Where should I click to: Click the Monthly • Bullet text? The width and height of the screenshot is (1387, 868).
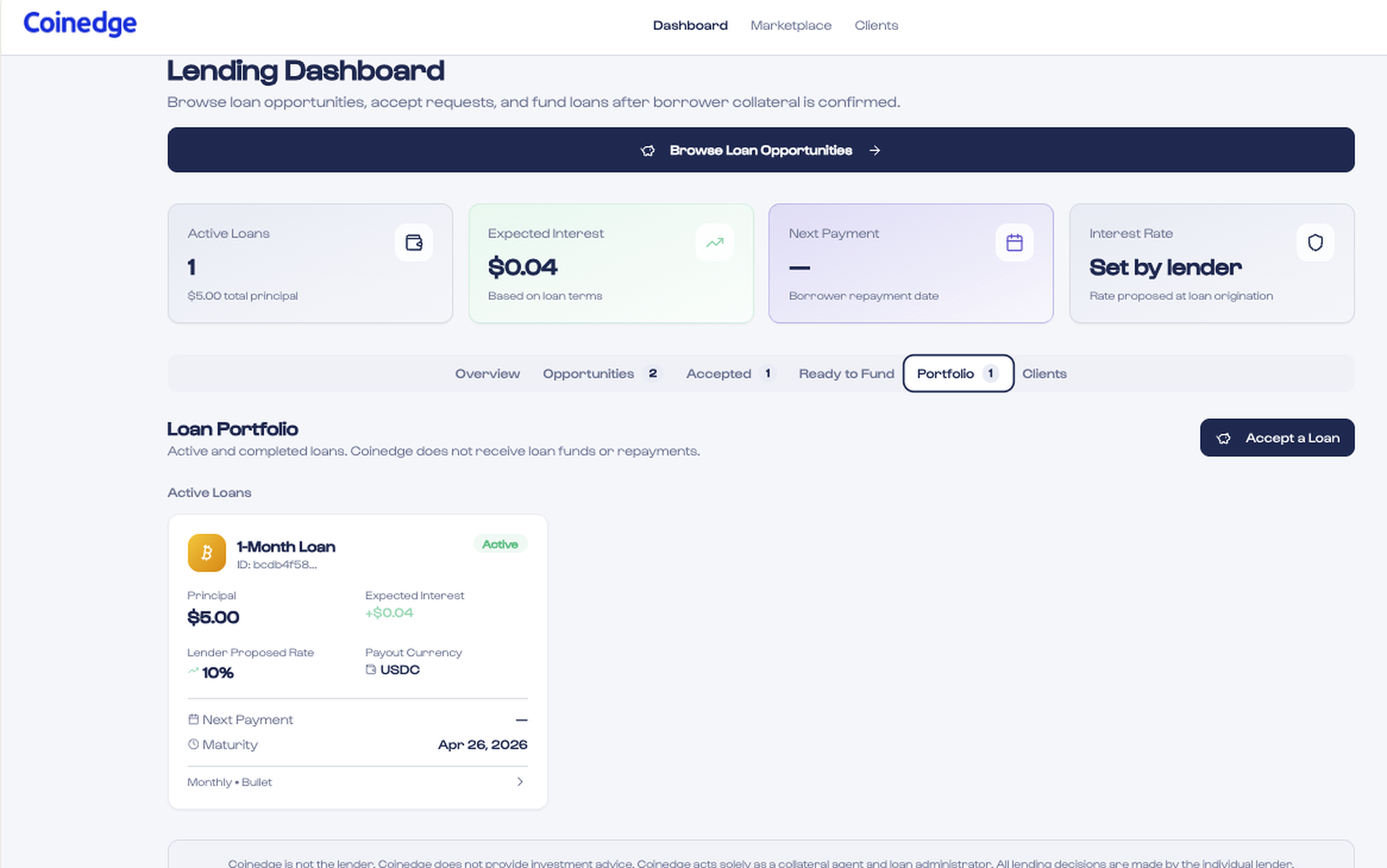point(229,782)
